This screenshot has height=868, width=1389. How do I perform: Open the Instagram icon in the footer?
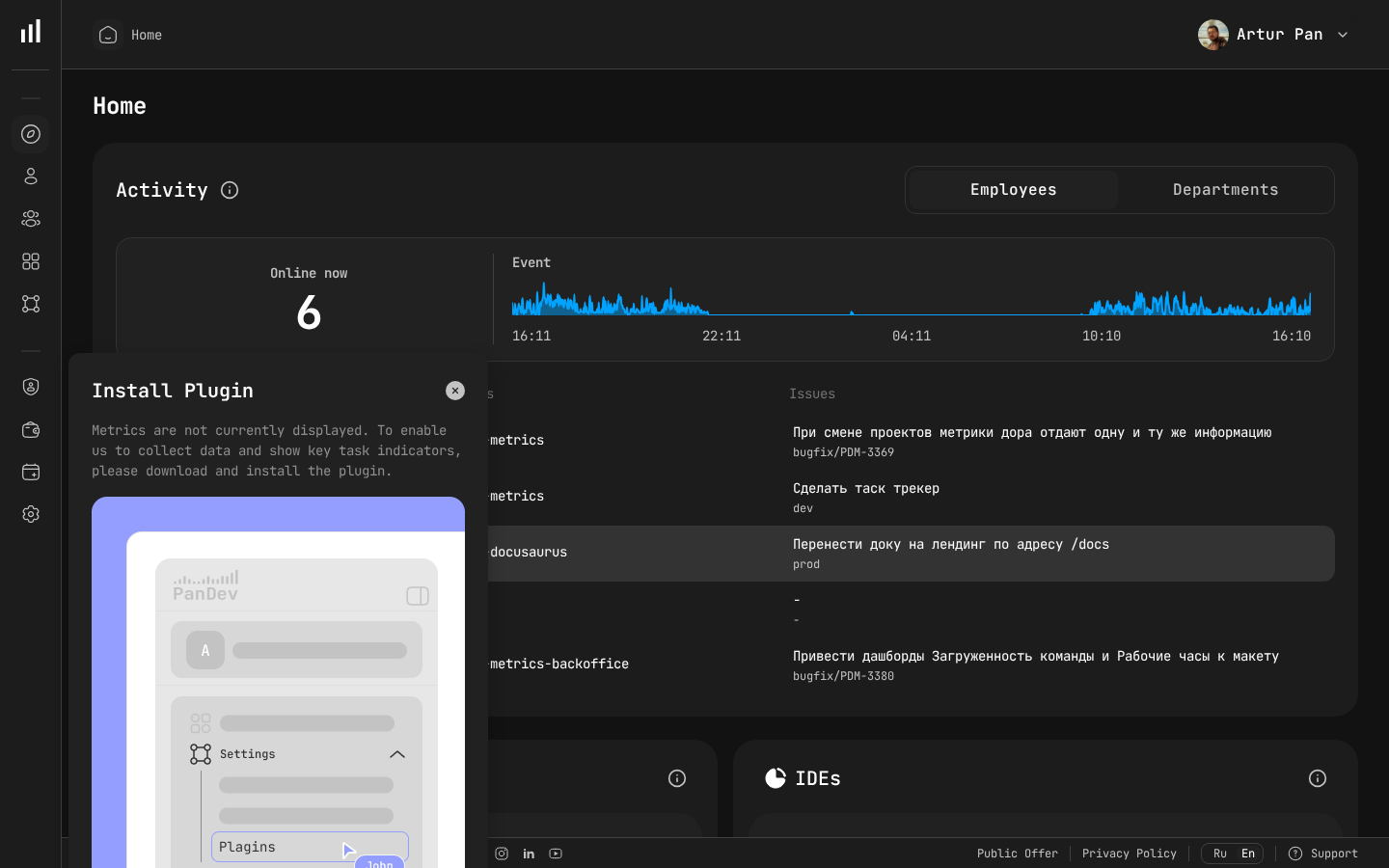[501, 854]
